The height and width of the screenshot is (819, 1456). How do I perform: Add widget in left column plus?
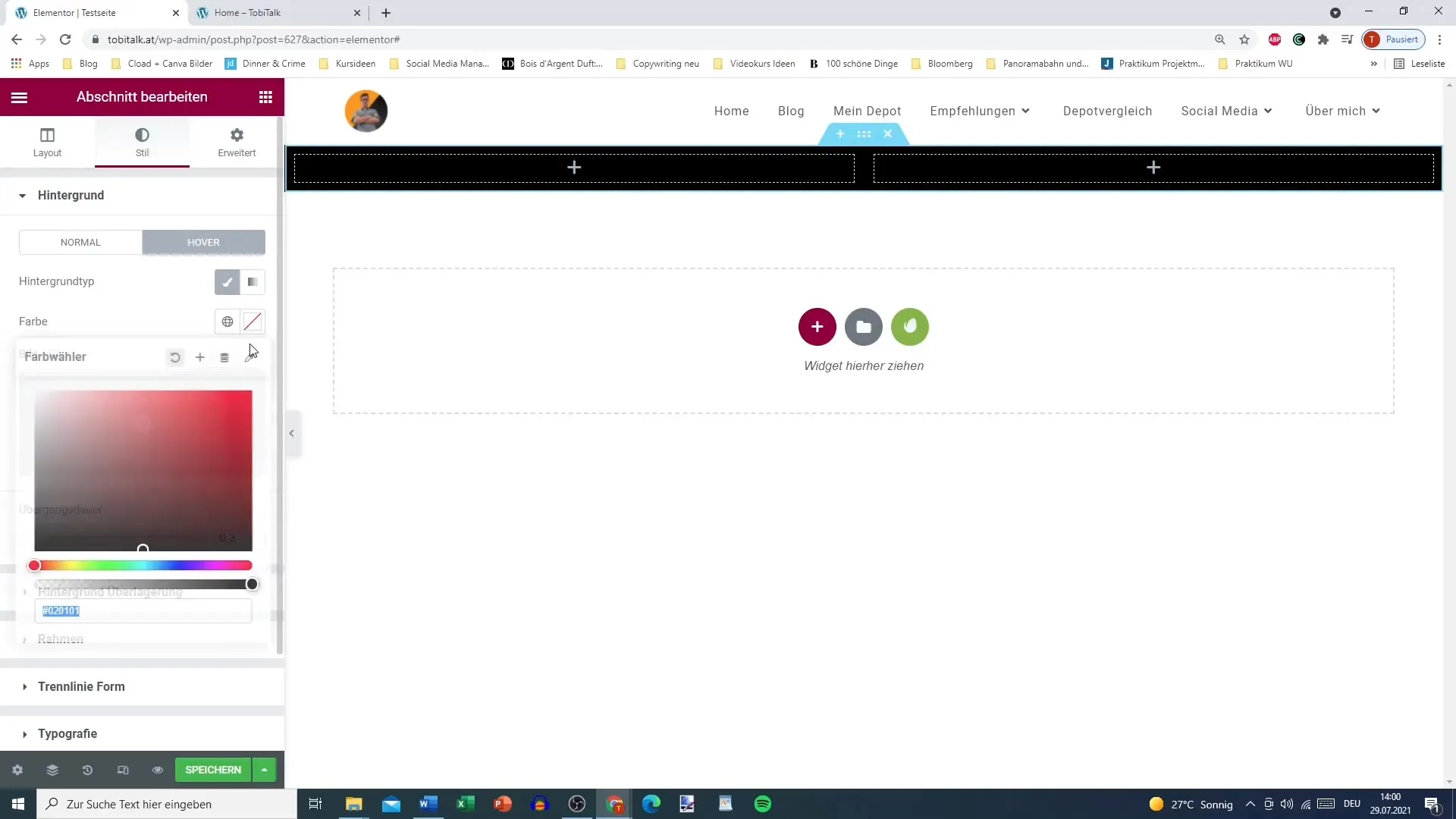pyautogui.click(x=574, y=168)
